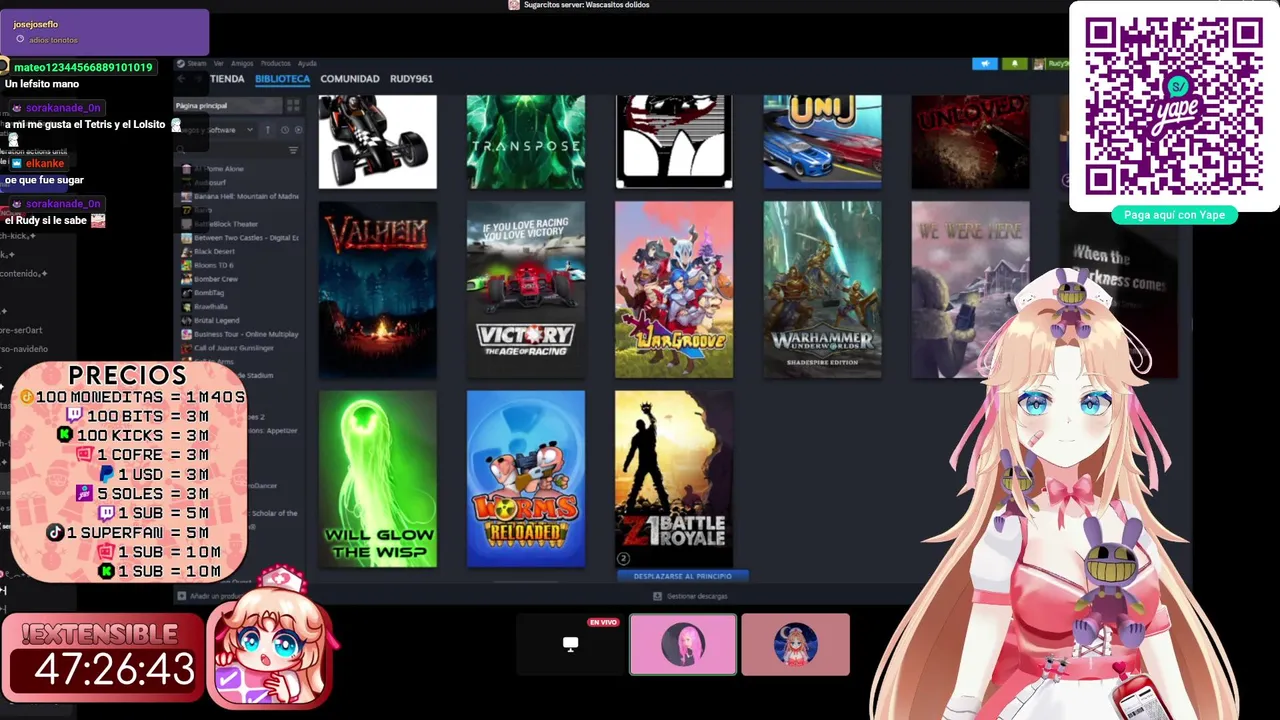Select the live screen share tile

pos(571,644)
